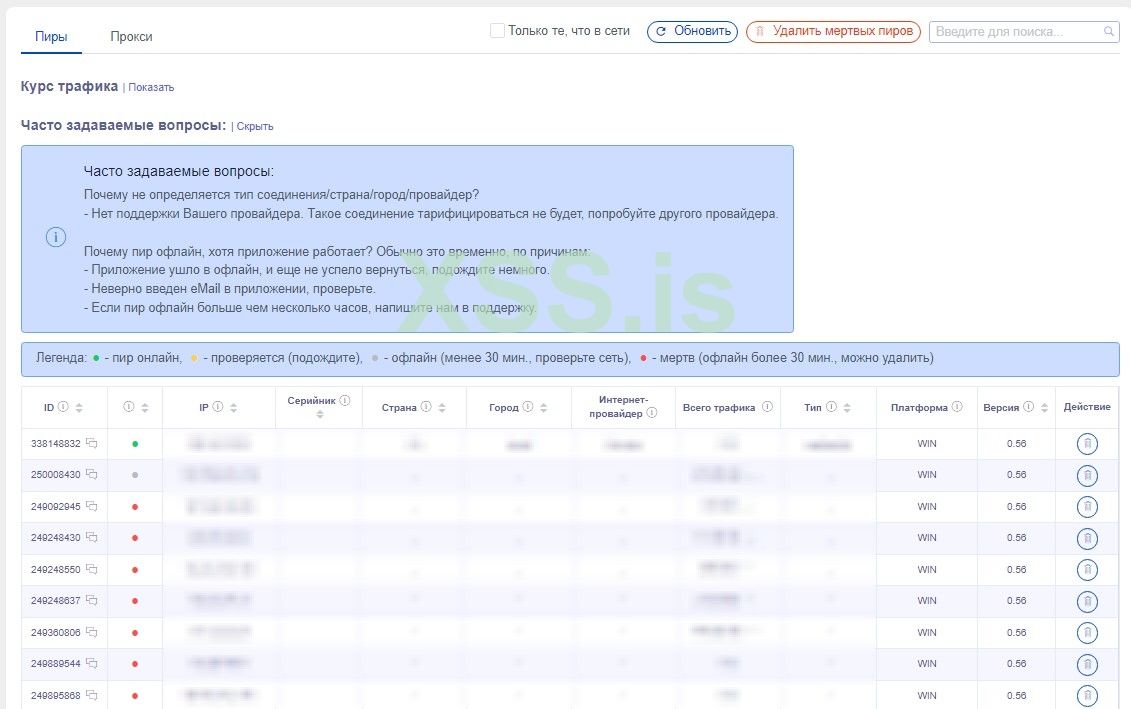Click info icon next to Версия header

click(x=1028, y=407)
